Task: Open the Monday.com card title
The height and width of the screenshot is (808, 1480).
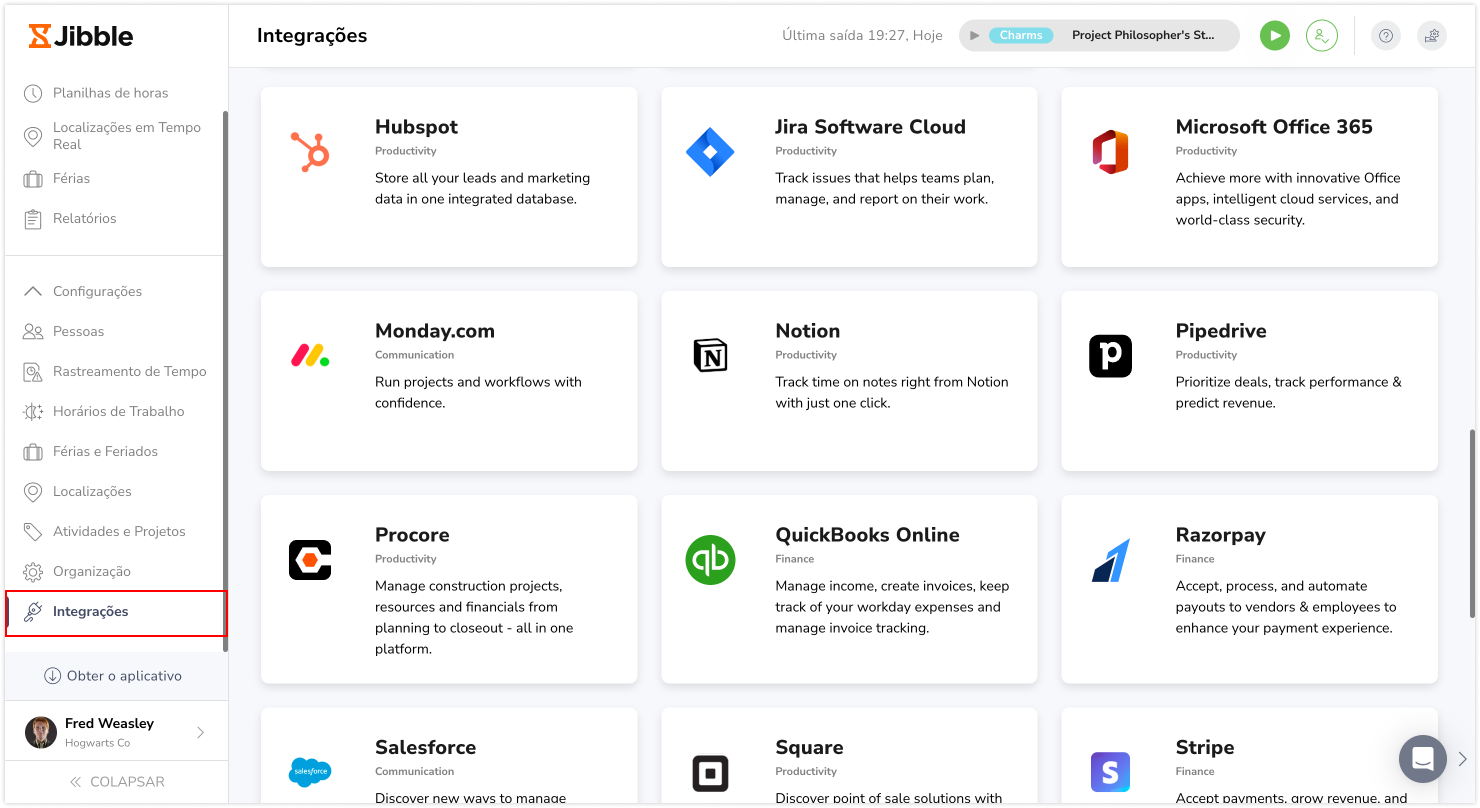Action: [x=435, y=331]
